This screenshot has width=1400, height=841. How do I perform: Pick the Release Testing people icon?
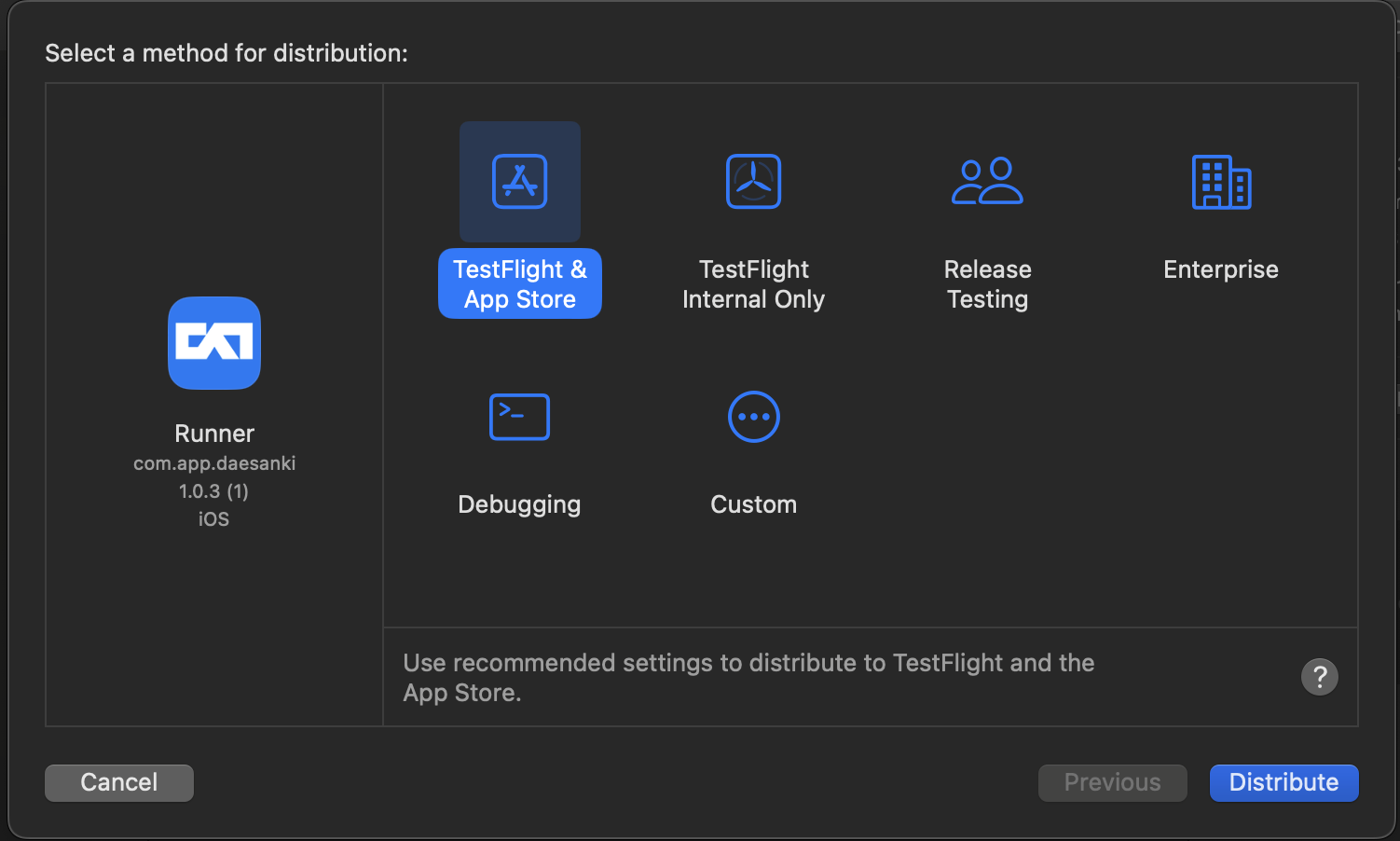coord(987,181)
